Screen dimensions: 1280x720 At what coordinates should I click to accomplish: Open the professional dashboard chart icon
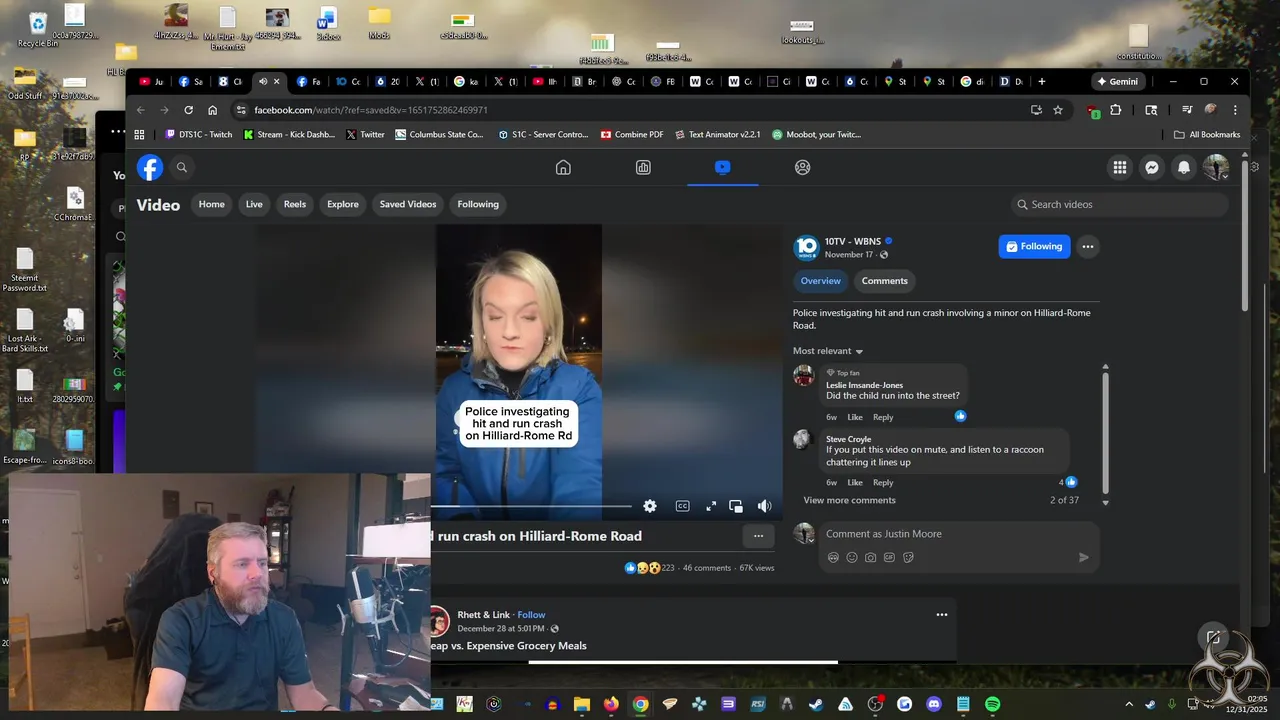click(643, 167)
